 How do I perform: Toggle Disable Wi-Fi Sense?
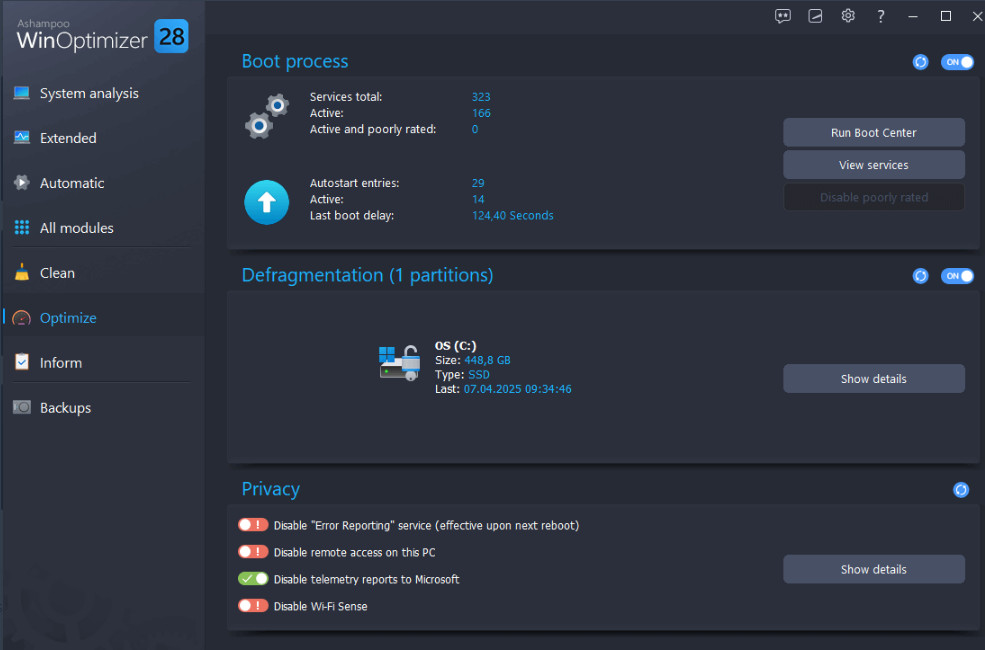pos(253,606)
